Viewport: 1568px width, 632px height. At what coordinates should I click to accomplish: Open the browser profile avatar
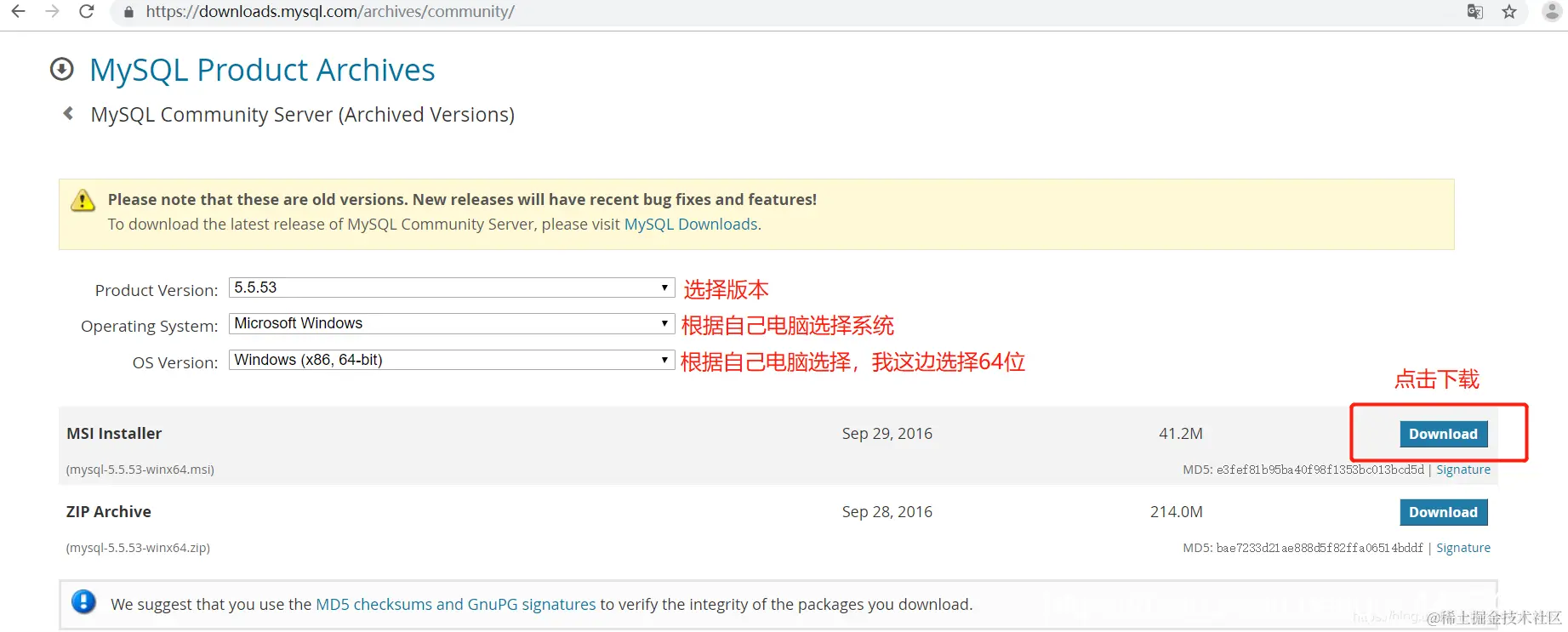point(1553,12)
